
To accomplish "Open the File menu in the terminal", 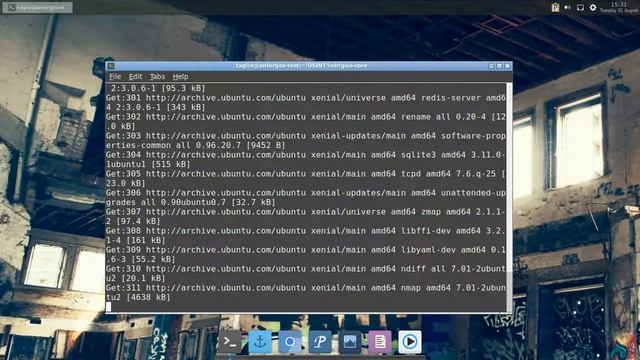I will click(x=115, y=76).
